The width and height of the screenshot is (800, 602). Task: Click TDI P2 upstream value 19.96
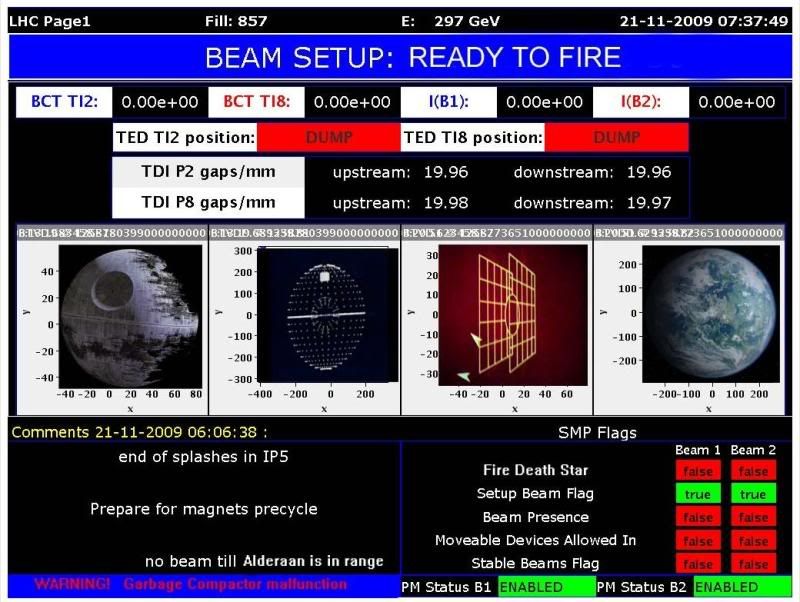(446, 172)
